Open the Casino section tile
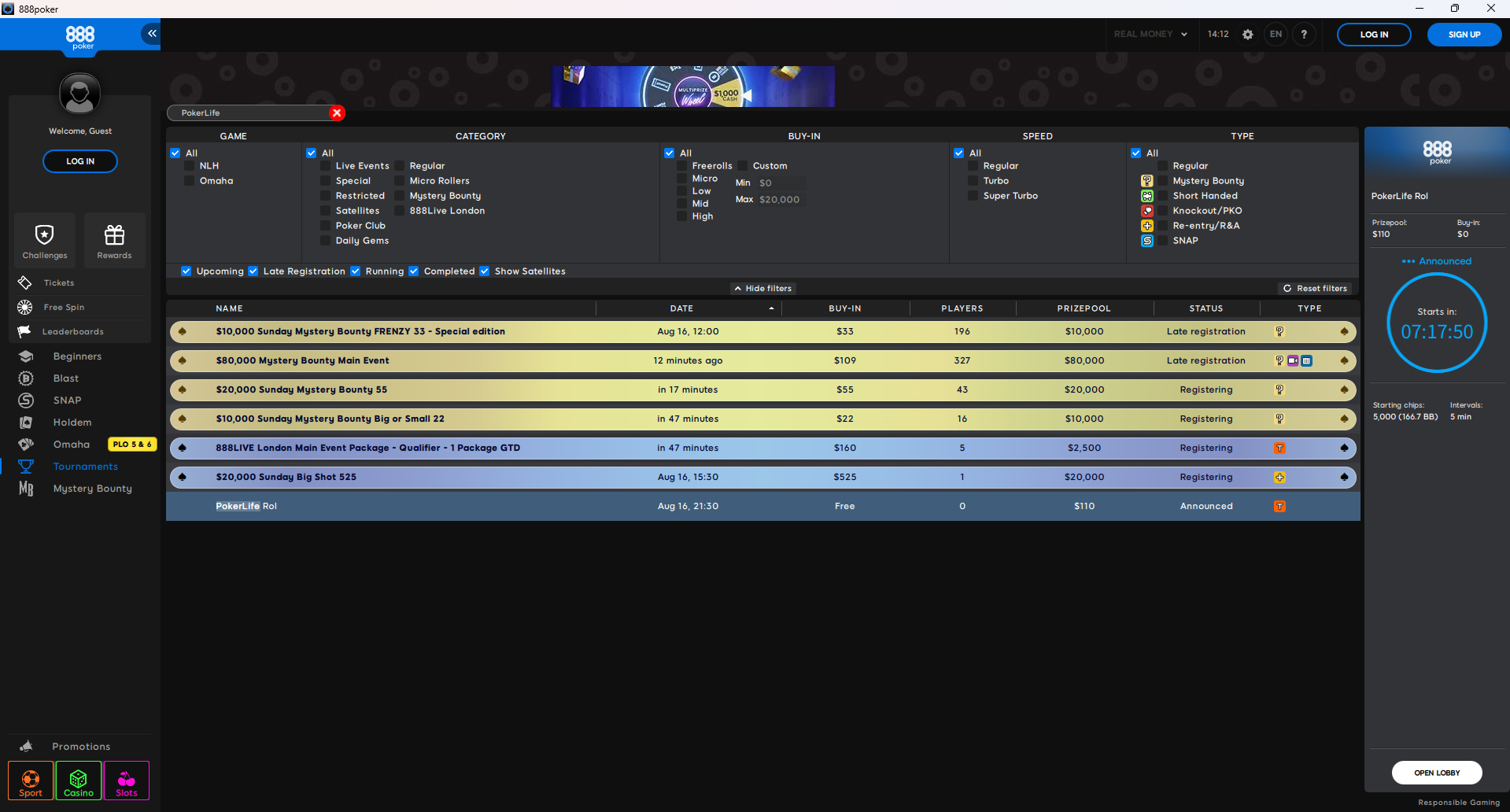 pyautogui.click(x=79, y=781)
